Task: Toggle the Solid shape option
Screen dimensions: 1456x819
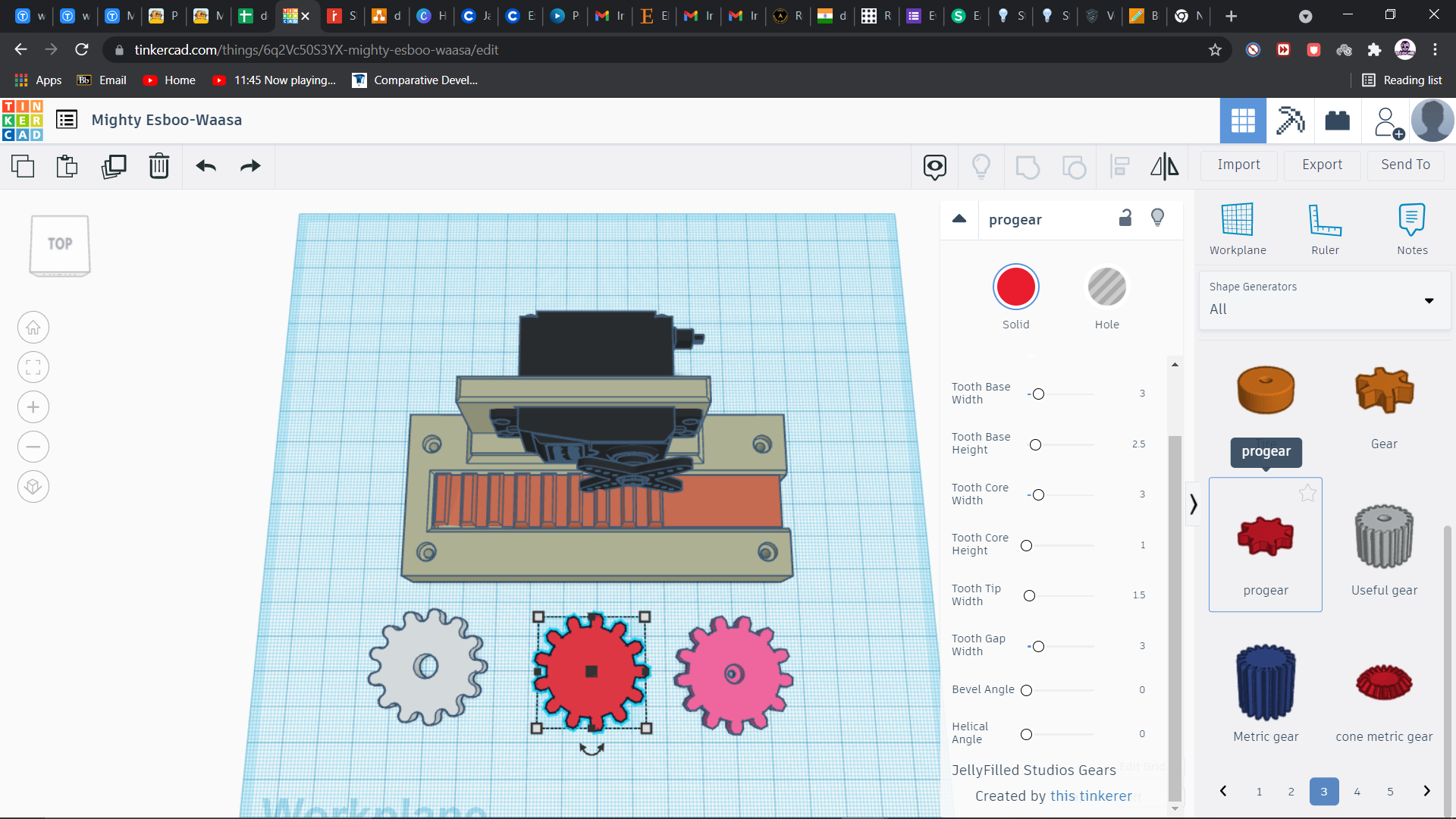Action: point(1015,287)
